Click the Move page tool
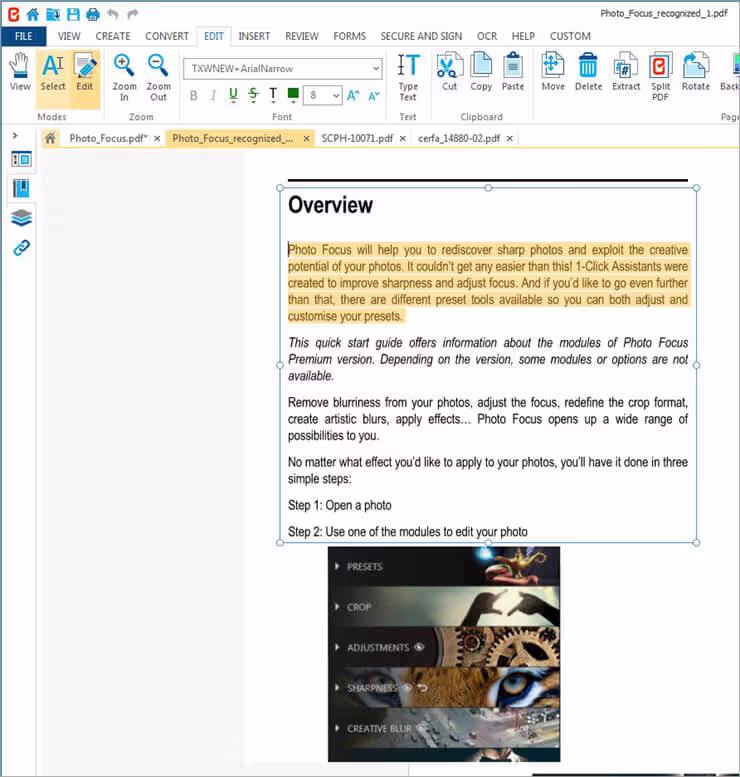 pyautogui.click(x=553, y=72)
